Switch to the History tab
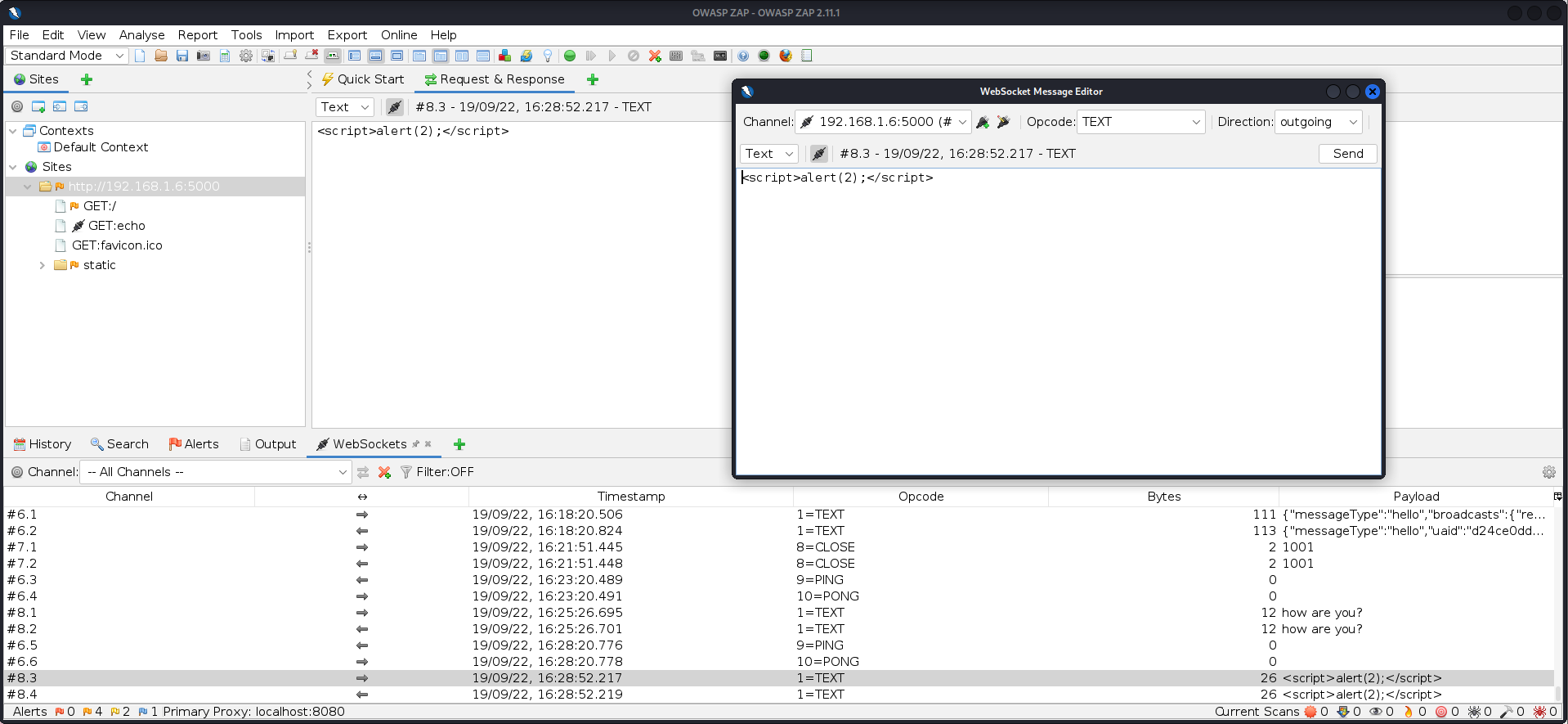Image resolution: width=1568 pixels, height=724 pixels. click(43, 444)
